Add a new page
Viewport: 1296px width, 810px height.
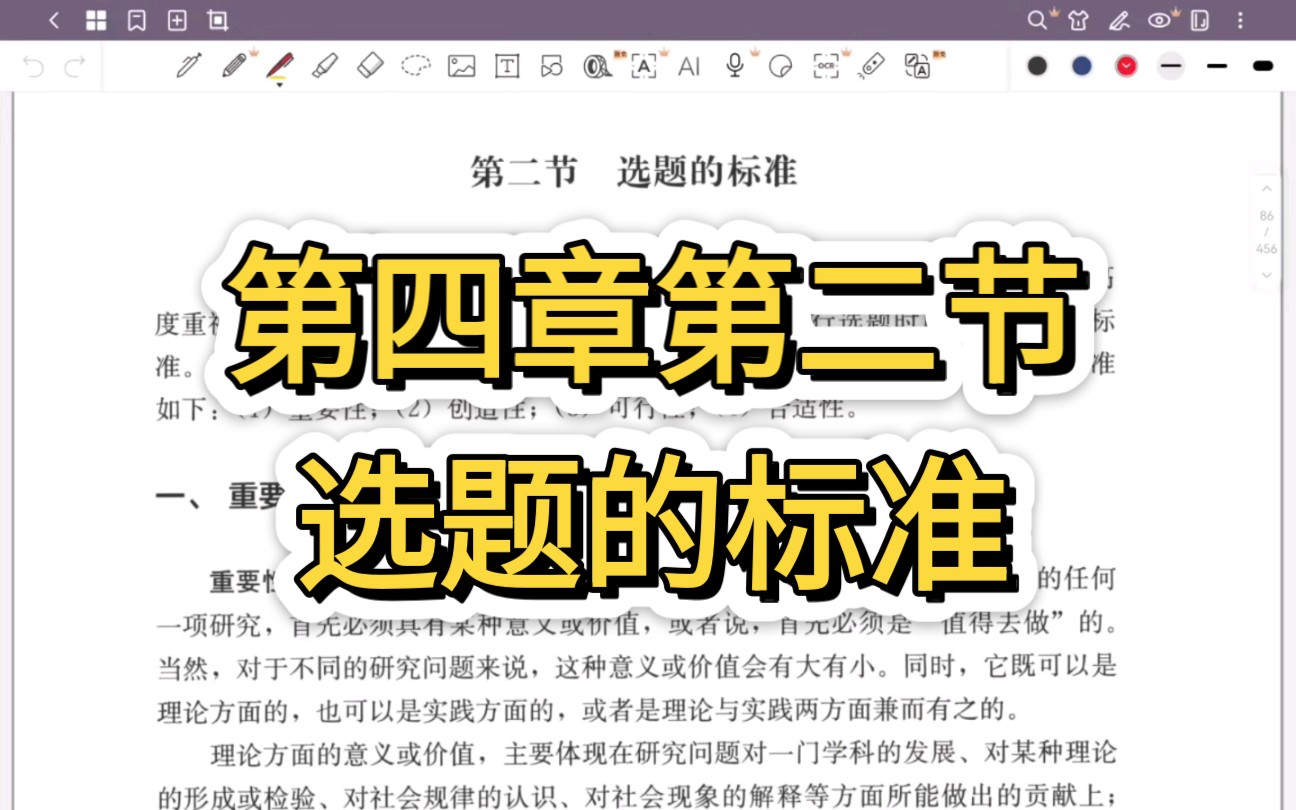(x=177, y=20)
